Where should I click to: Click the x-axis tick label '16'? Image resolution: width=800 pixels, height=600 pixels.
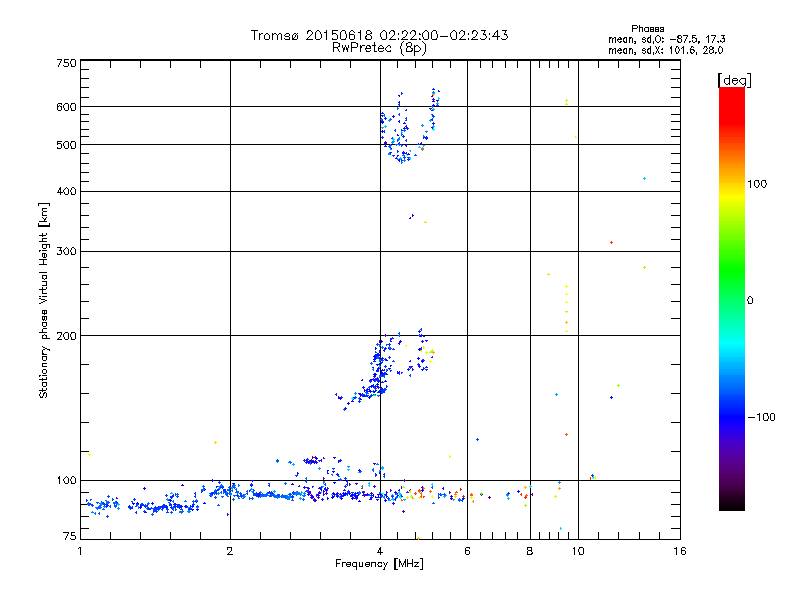pyautogui.click(x=680, y=551)
